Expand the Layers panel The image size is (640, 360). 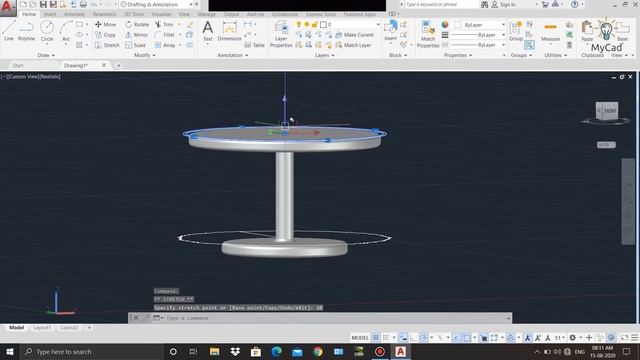click(x=324, y=55)
